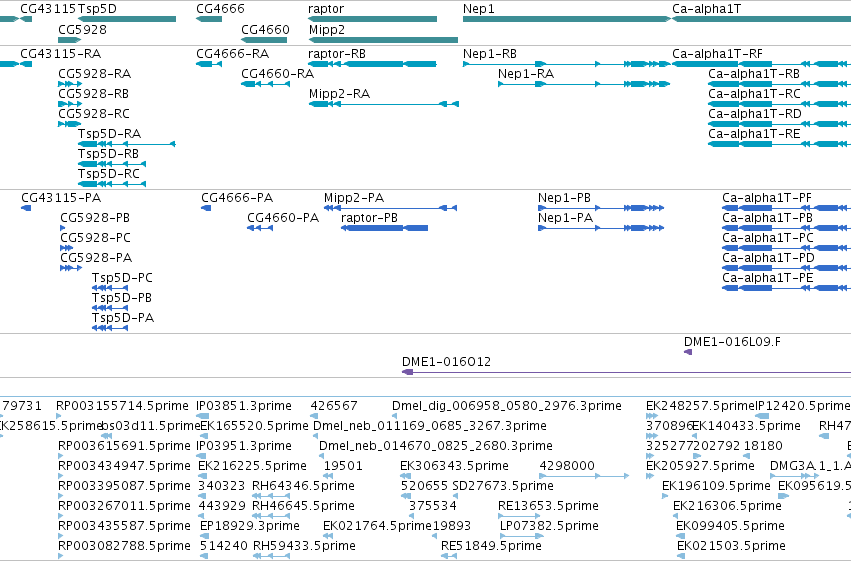Select protein Tsp5D-PC
The image size is (851, 561).
[x=122, y=278]
